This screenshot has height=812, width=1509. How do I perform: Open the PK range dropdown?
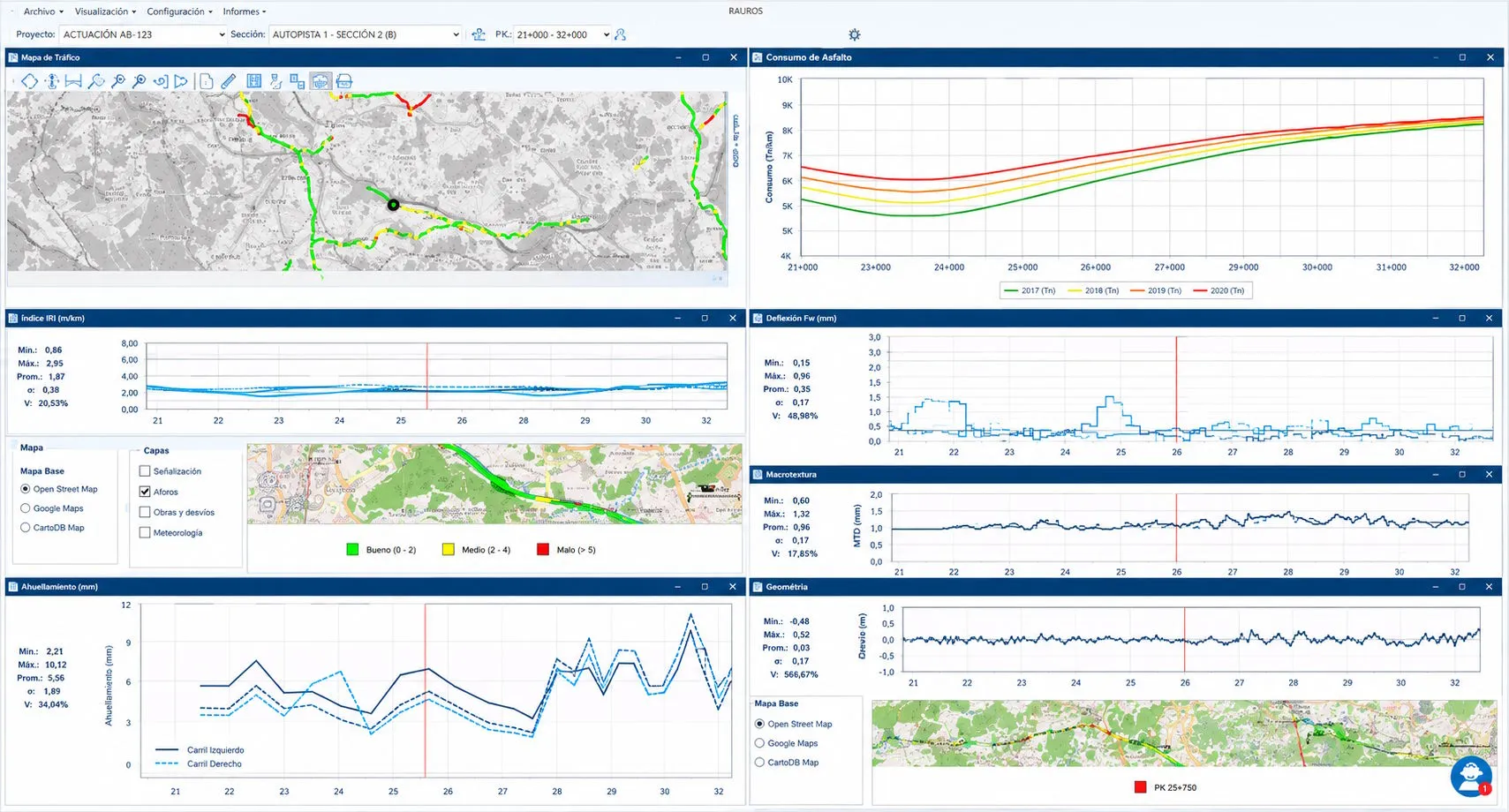(563, 34)
